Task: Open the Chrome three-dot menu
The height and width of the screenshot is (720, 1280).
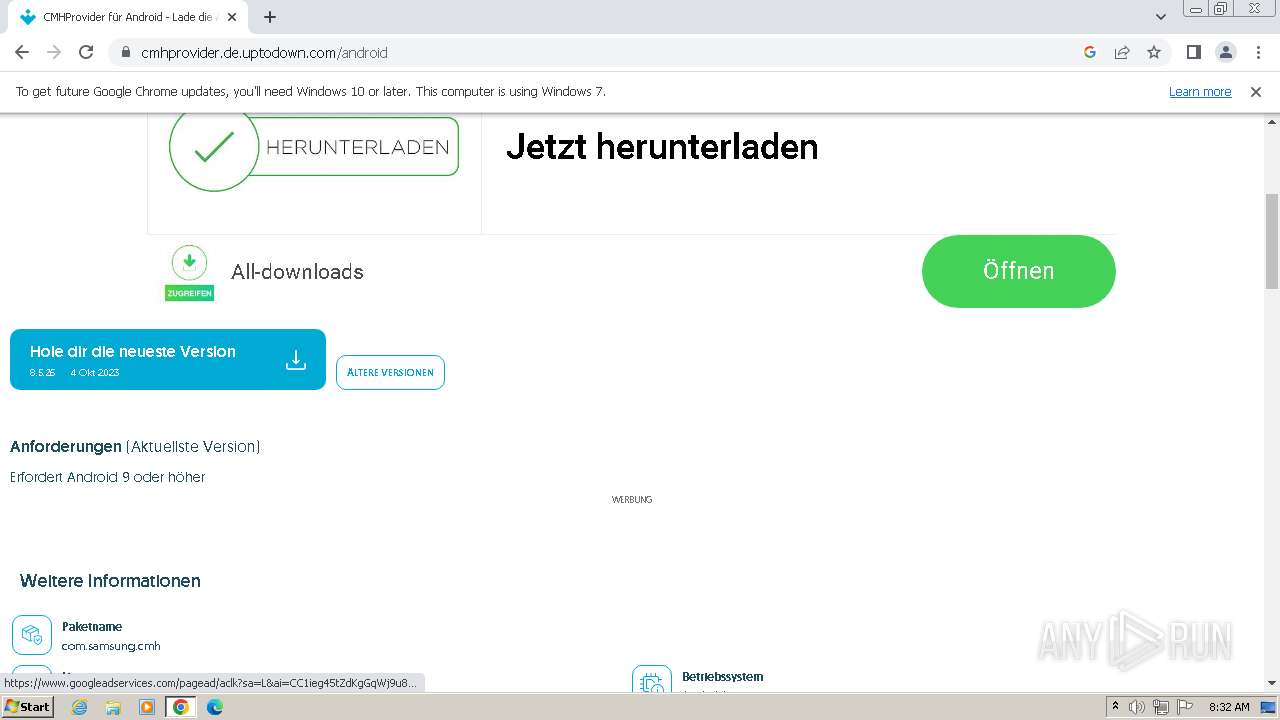Action: pos(1257,52)
